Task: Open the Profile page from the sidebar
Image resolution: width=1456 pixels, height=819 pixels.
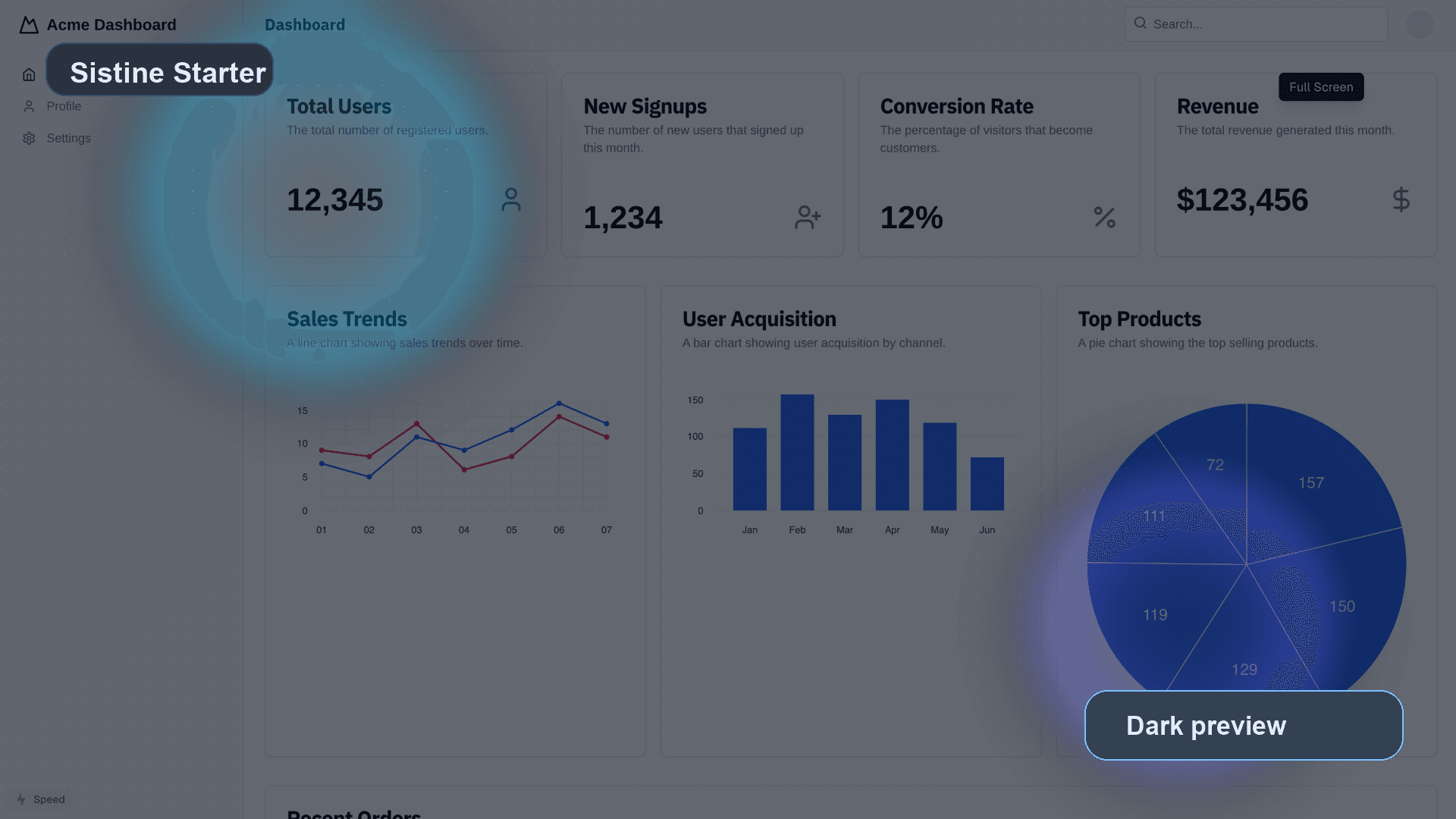Action: point(64,106)
